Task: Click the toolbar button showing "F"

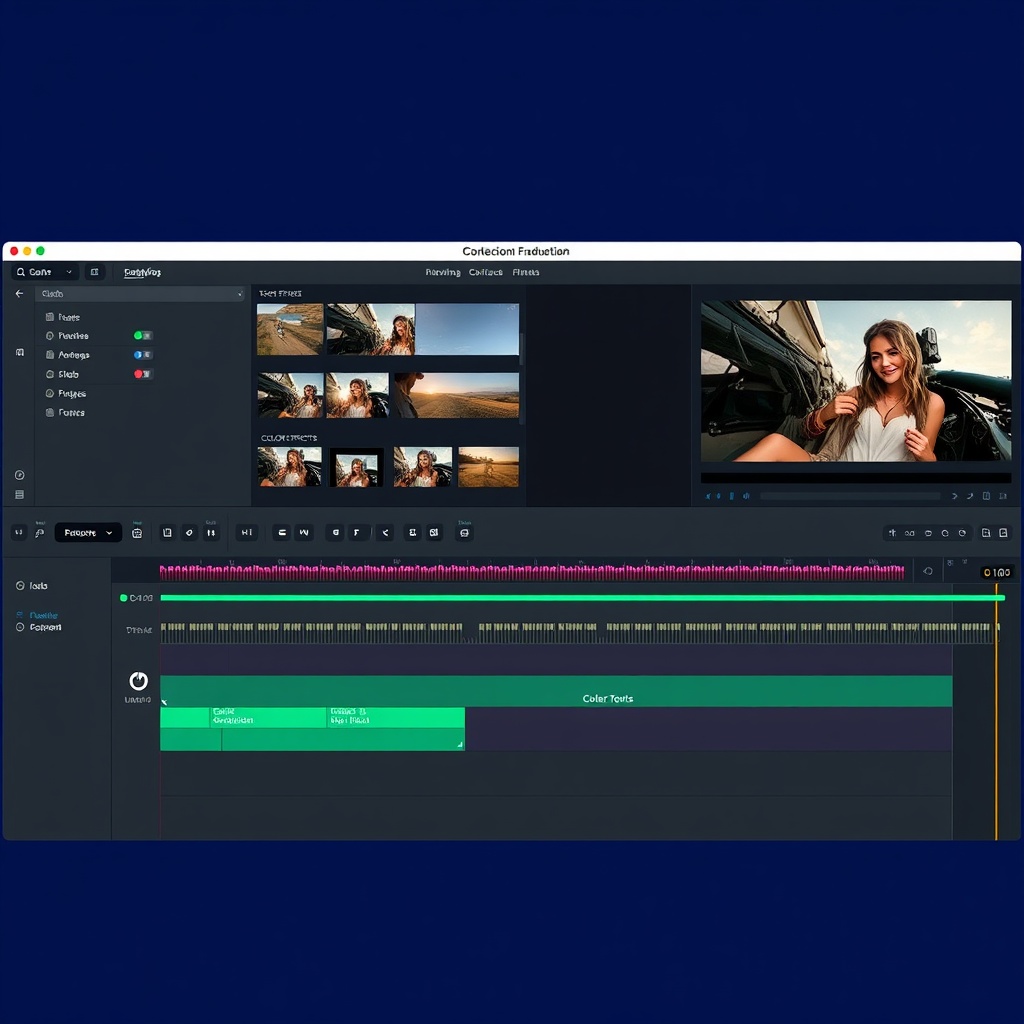Action: click(357, 533)
